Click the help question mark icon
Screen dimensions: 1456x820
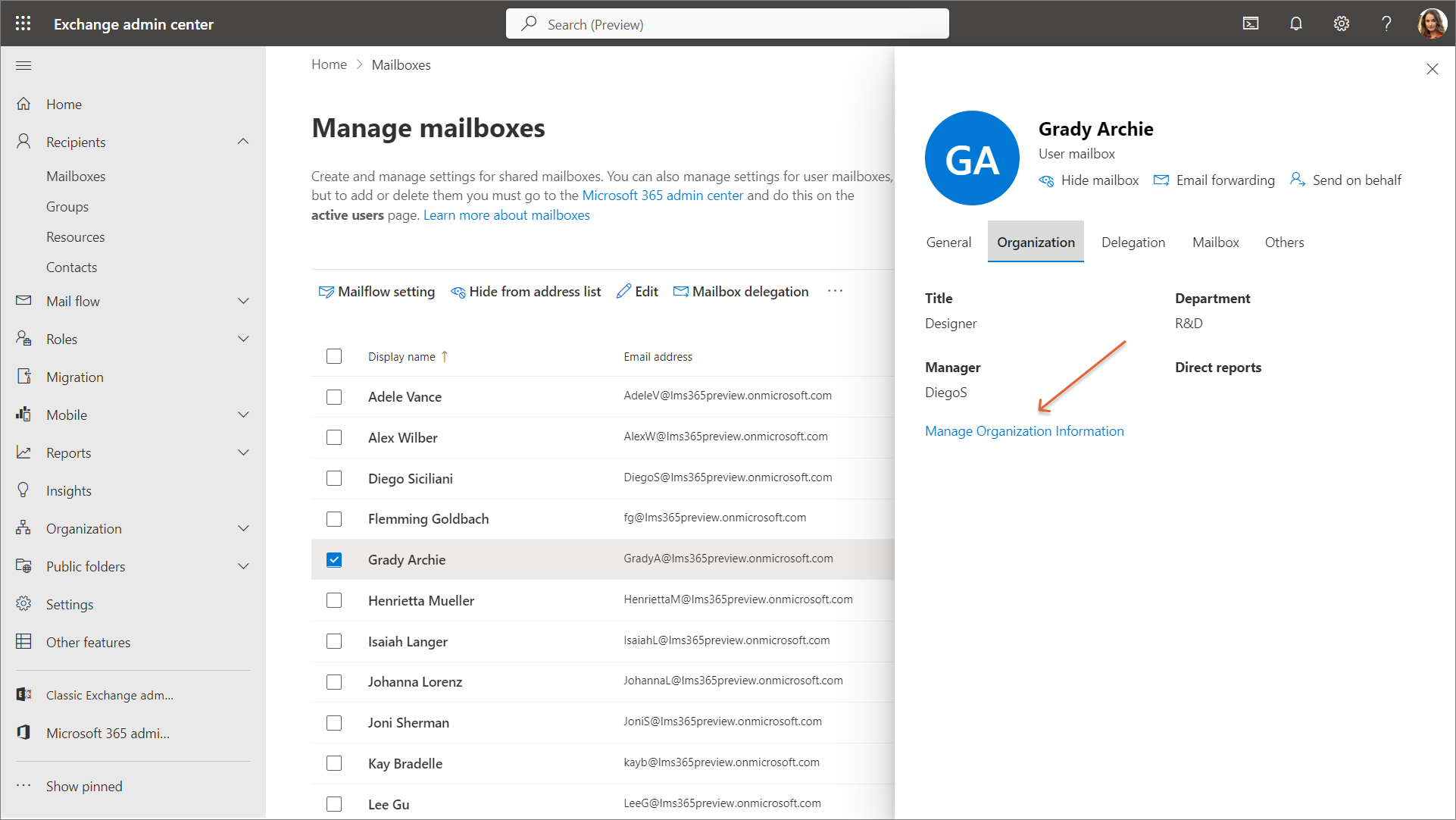click(1386, 23)
